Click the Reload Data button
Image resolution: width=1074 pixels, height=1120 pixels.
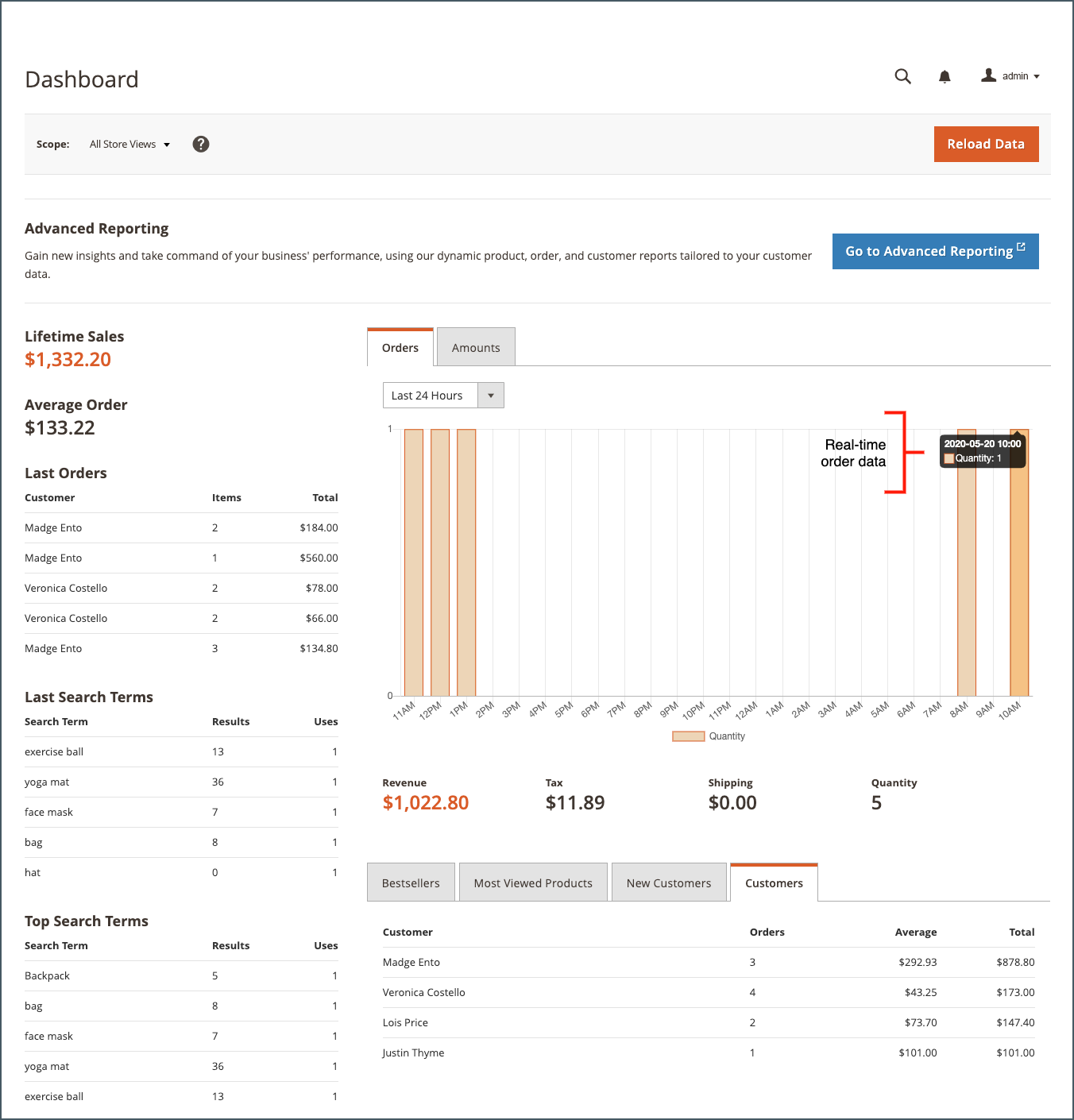point(986,144)
